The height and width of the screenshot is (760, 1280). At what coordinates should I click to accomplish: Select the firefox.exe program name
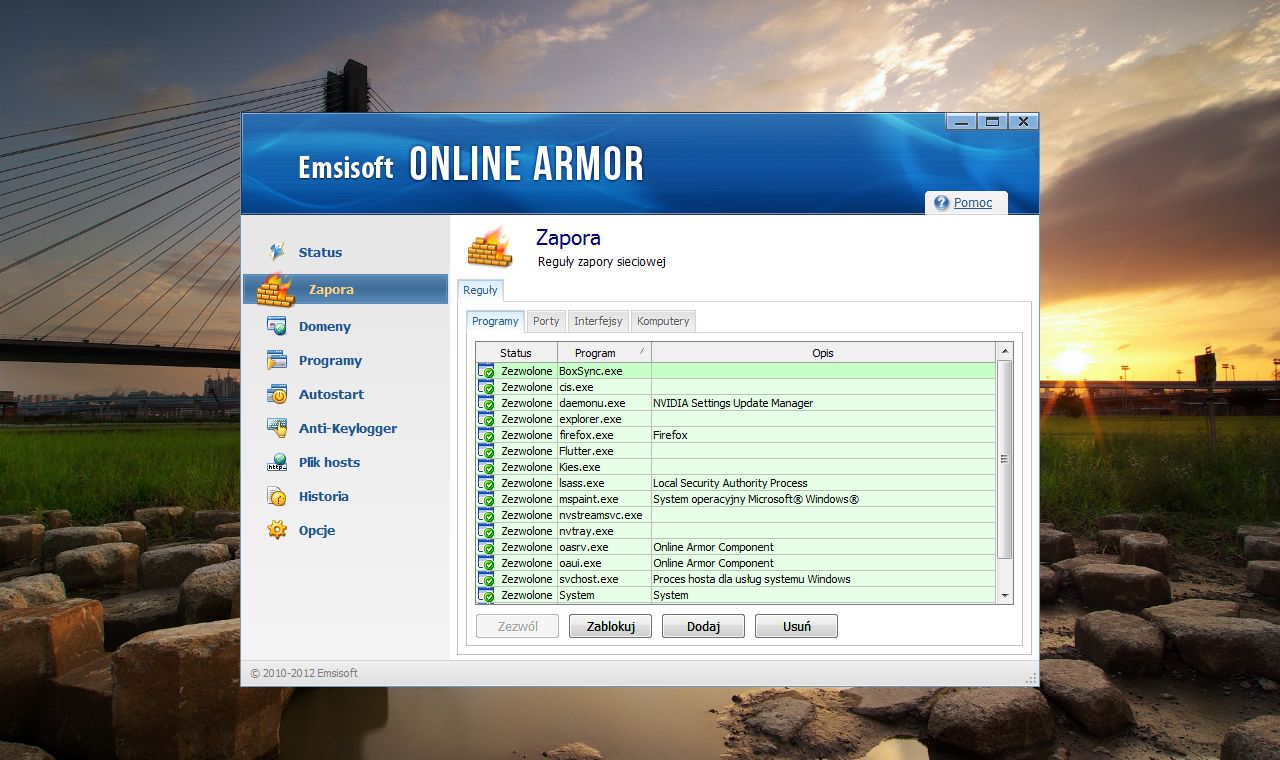pyautogui.click(x=586, y=435)
